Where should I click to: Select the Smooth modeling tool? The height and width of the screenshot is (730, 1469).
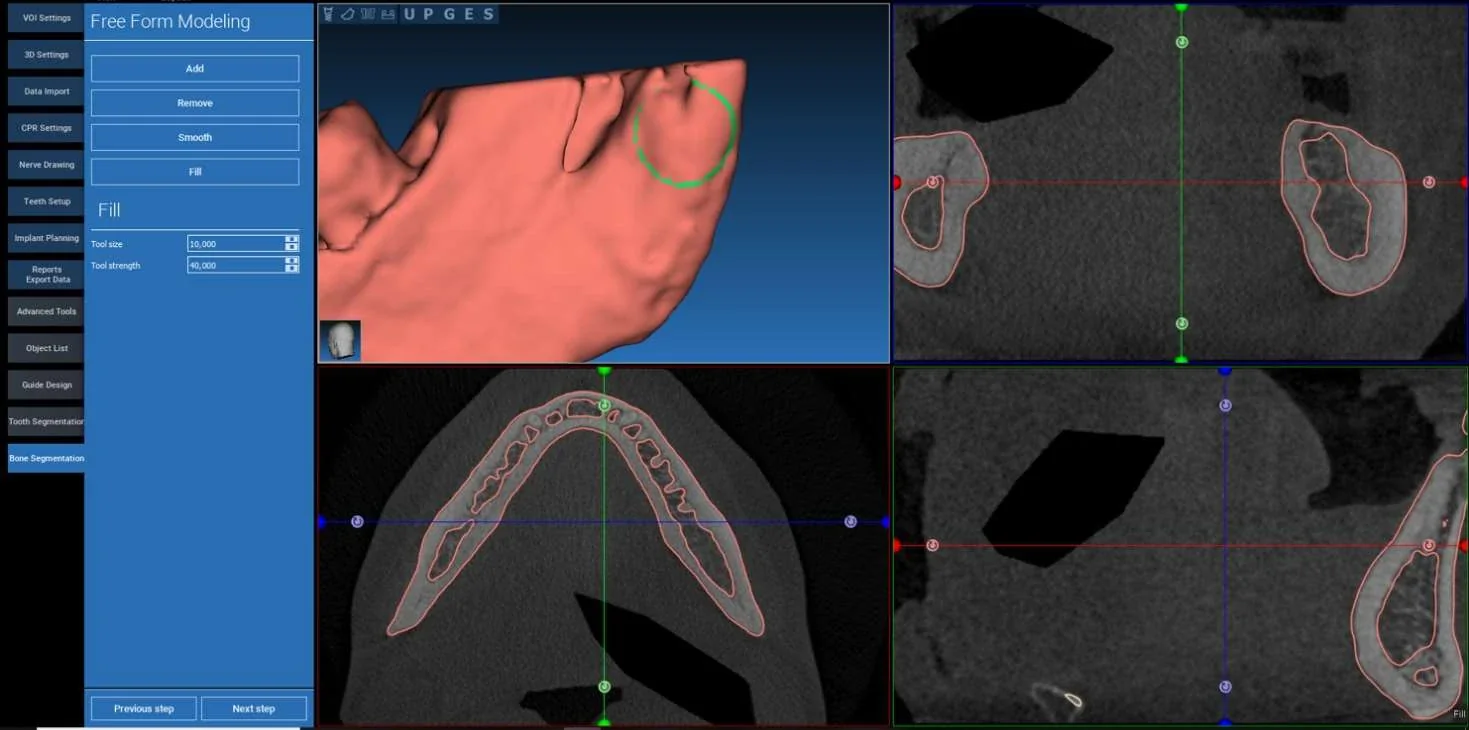[195, 137]
